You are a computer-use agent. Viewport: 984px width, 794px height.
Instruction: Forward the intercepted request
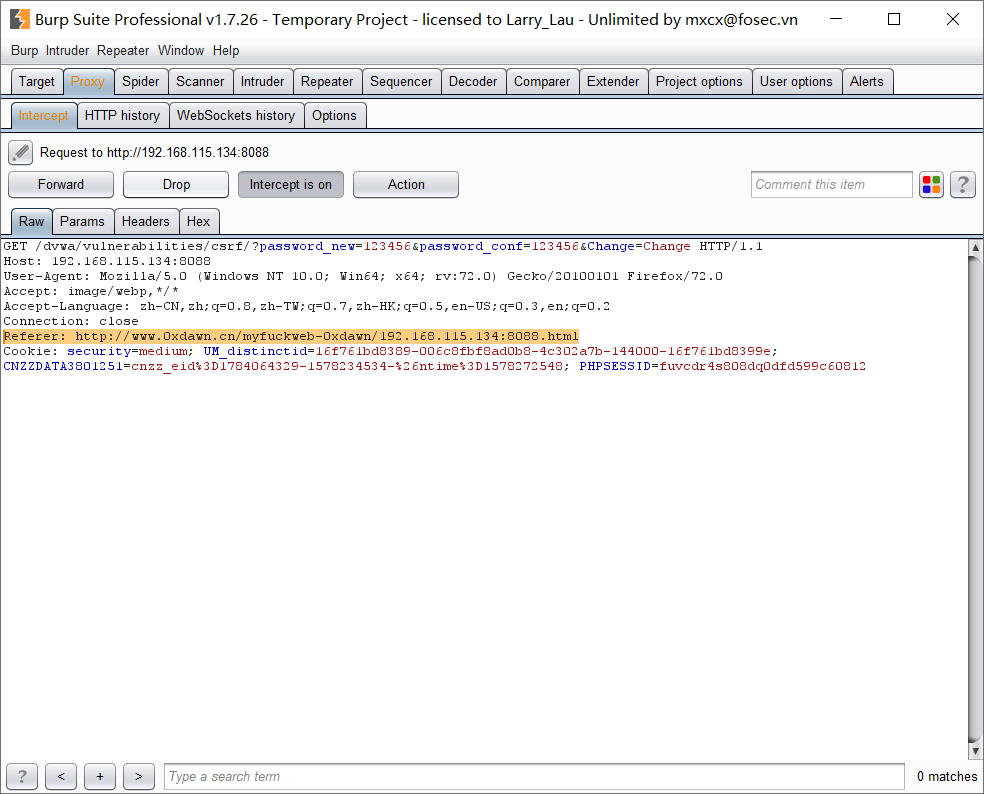(x=61, y=185)
